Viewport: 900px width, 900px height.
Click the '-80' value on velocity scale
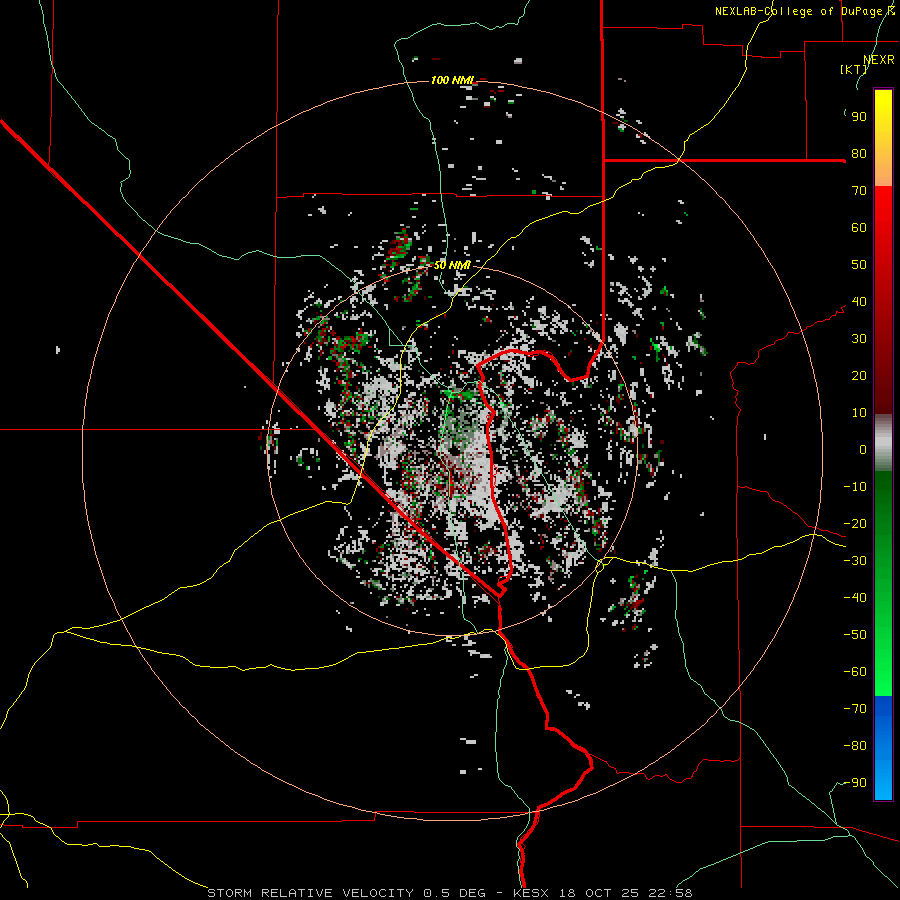pyautogui.click(x=855, y=746)
